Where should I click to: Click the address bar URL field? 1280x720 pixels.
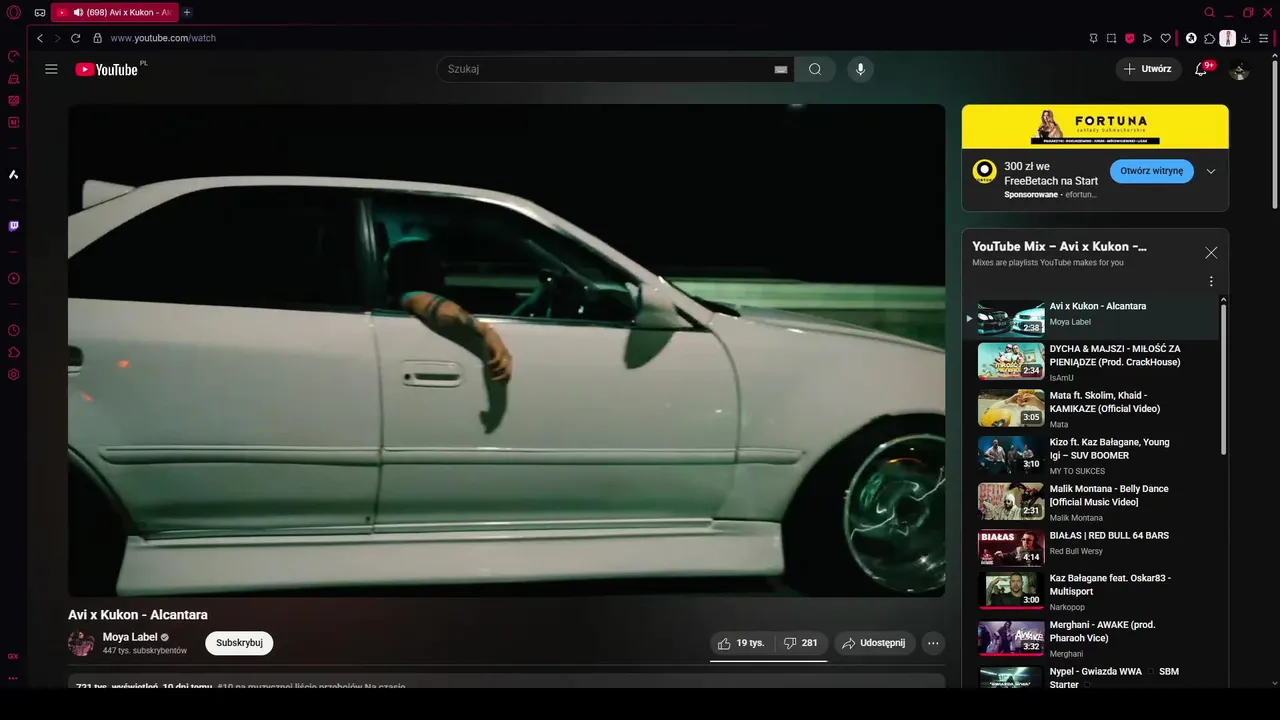[x=590, y=38]
